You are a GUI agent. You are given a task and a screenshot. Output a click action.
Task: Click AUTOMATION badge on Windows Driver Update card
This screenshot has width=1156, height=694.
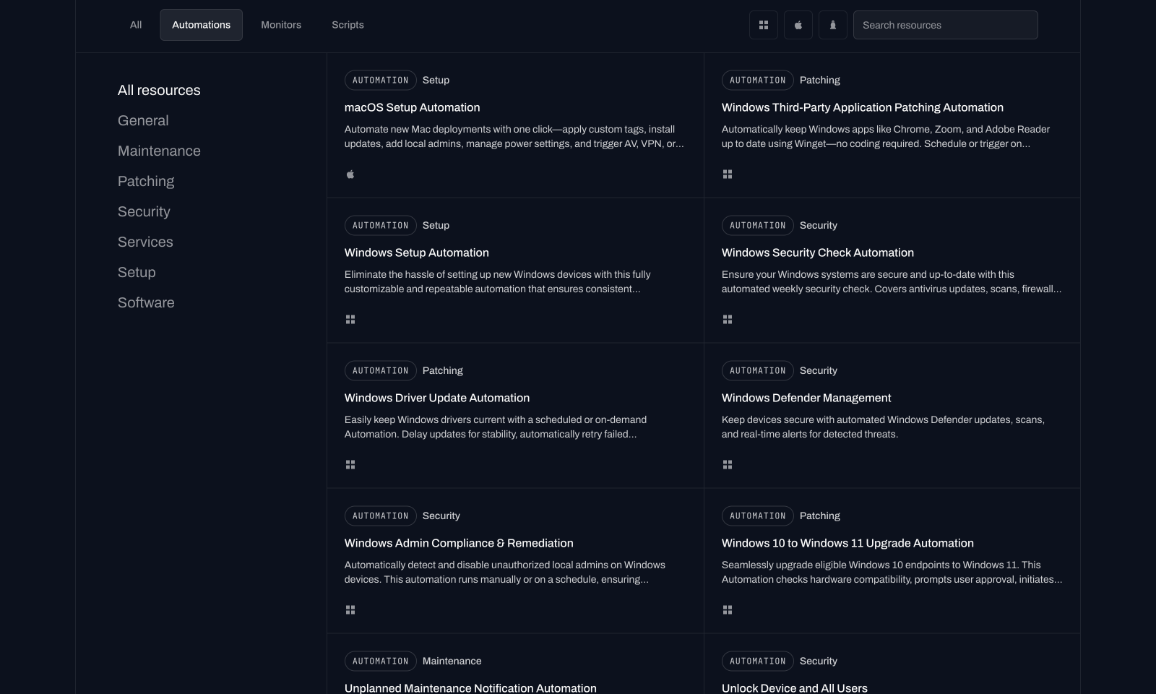click(380, 370)
